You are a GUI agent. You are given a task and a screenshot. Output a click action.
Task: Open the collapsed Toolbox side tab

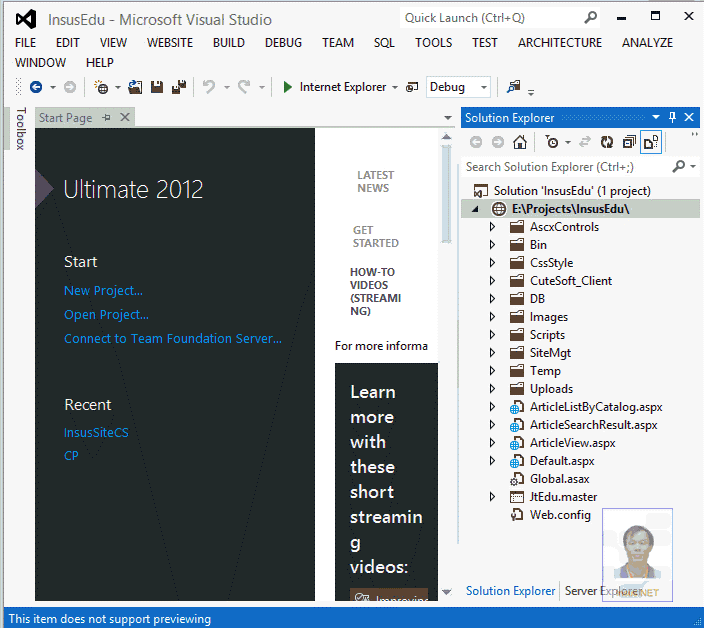click(20, 128)
